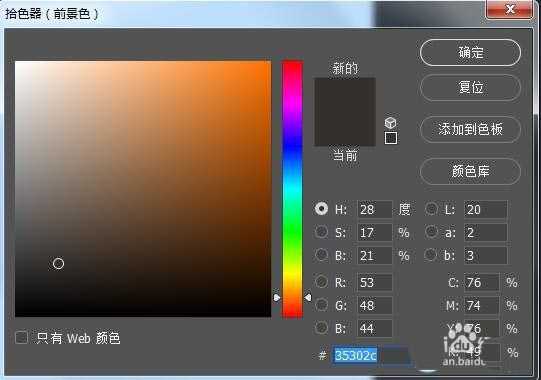Screen dimensions: 541x380
Task: Select the R red radio button
Action: point(322,282)
